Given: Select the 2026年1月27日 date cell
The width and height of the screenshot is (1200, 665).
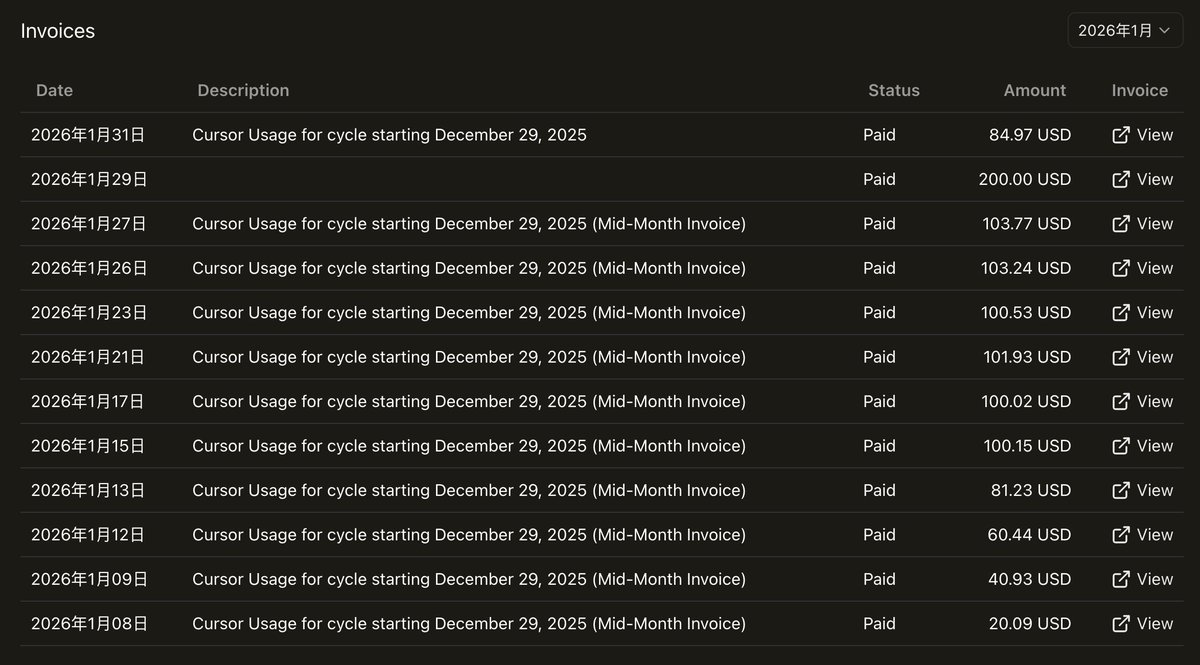Looking at the screenshot, I should point(89,224).
